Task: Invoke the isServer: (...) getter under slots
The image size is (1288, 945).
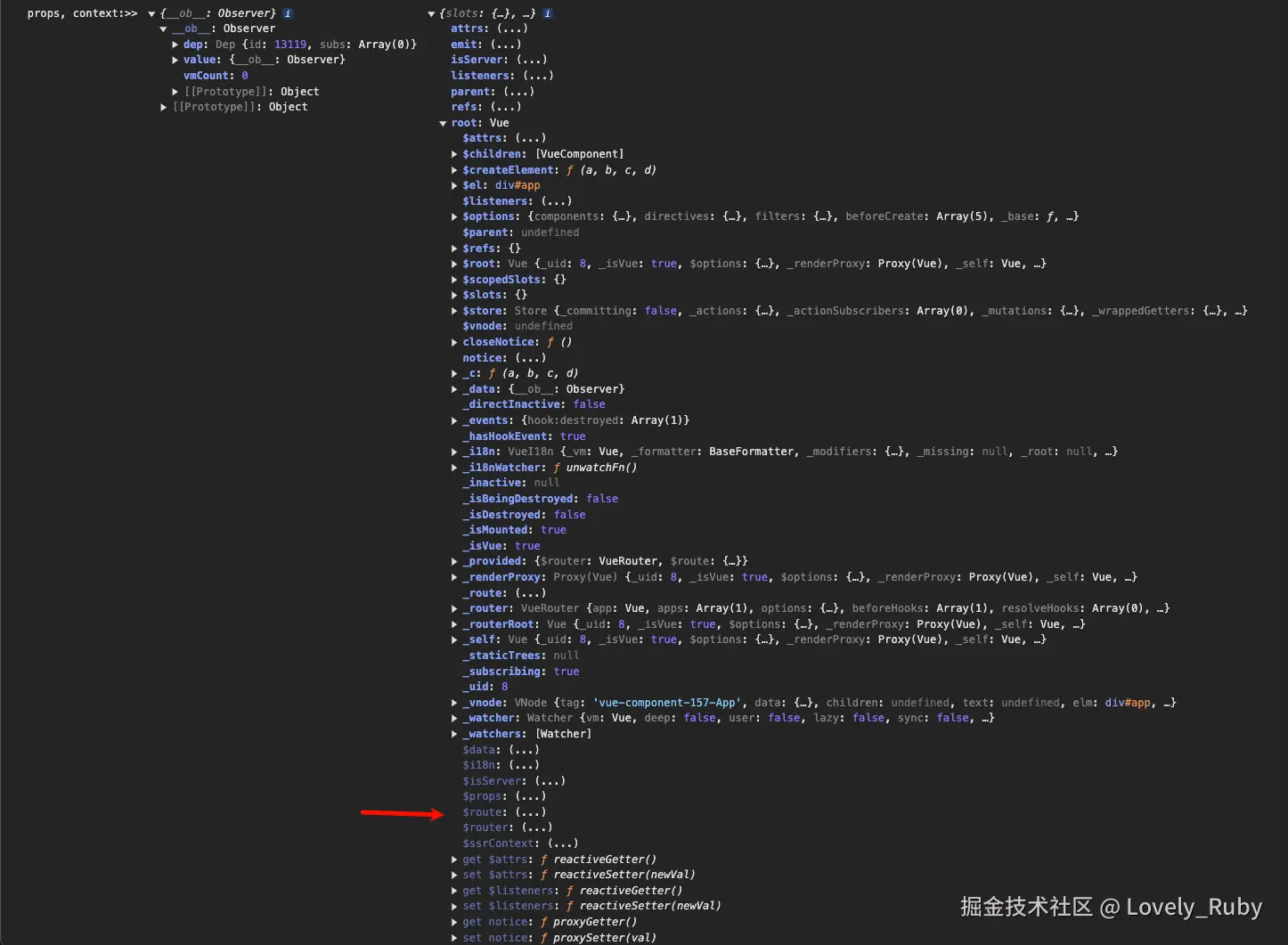Action: [532, 60]
